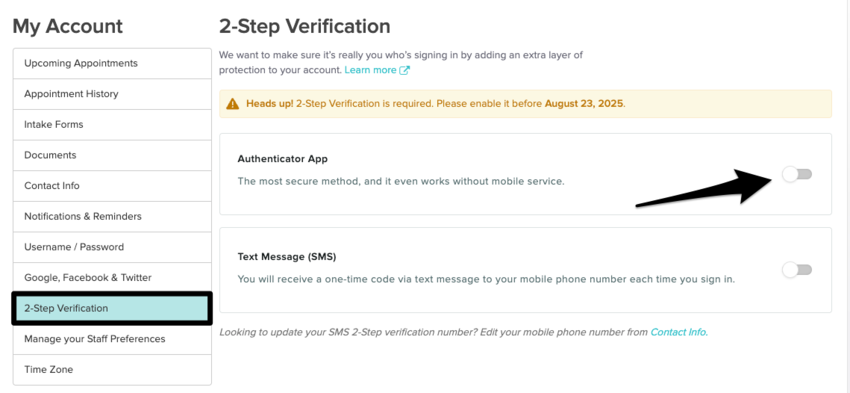
Task: Open Manage your Staff Preferences
Action: pyautogui.click(x=112, y=339)
